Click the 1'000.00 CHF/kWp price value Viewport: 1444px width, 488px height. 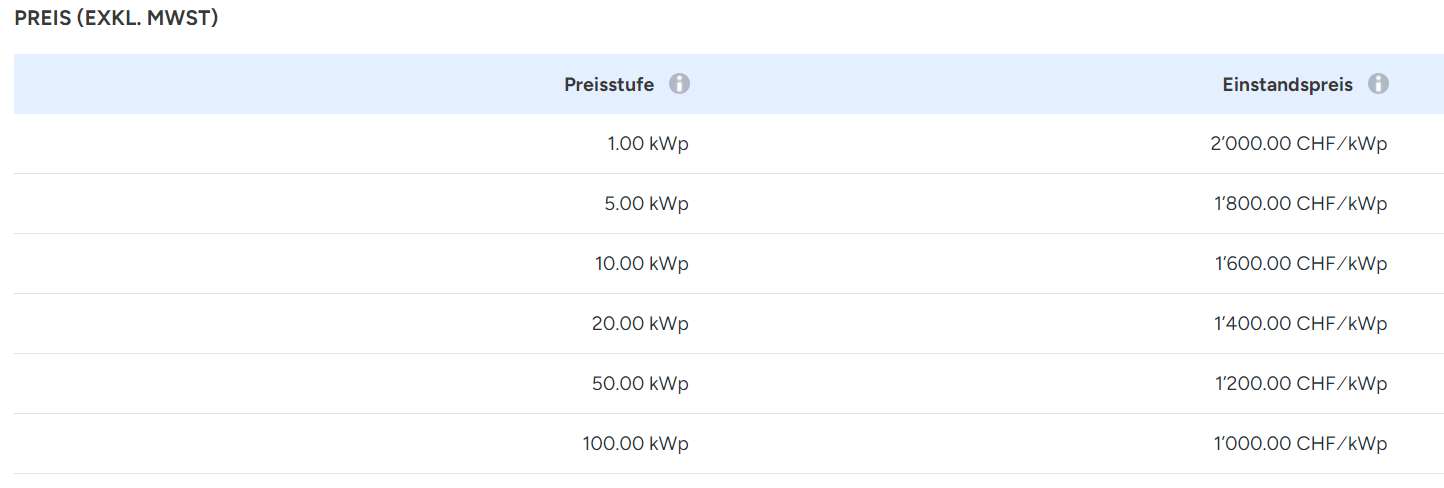coord(1300,444)
